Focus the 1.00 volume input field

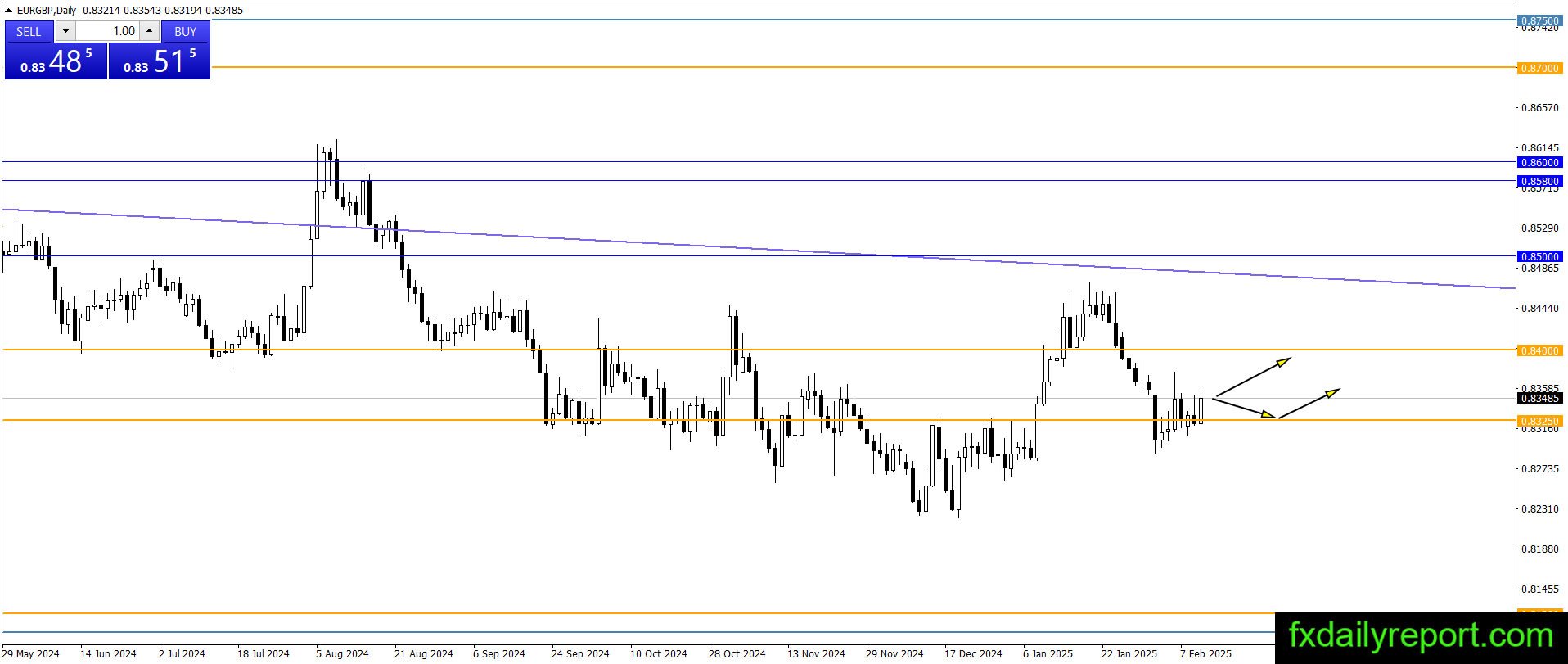coord(108,31)
